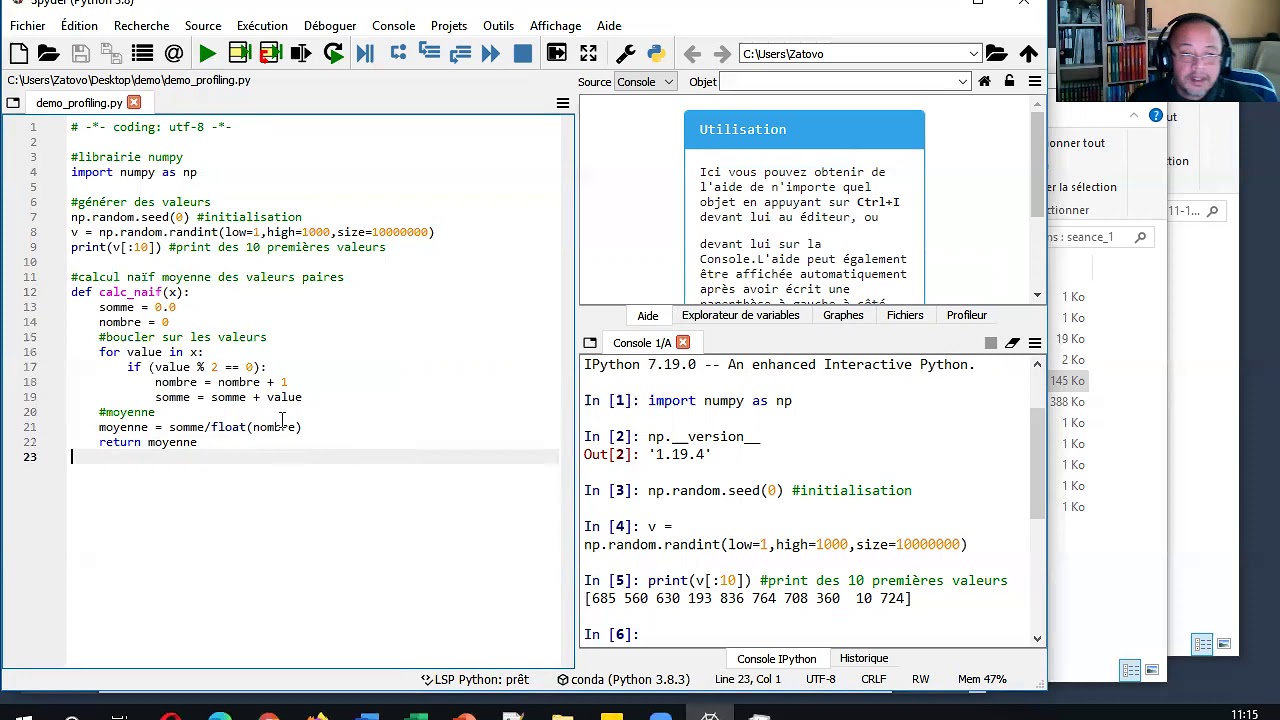
Task: Clear console variables with the eraser icon
Action: click(1013, 343)
